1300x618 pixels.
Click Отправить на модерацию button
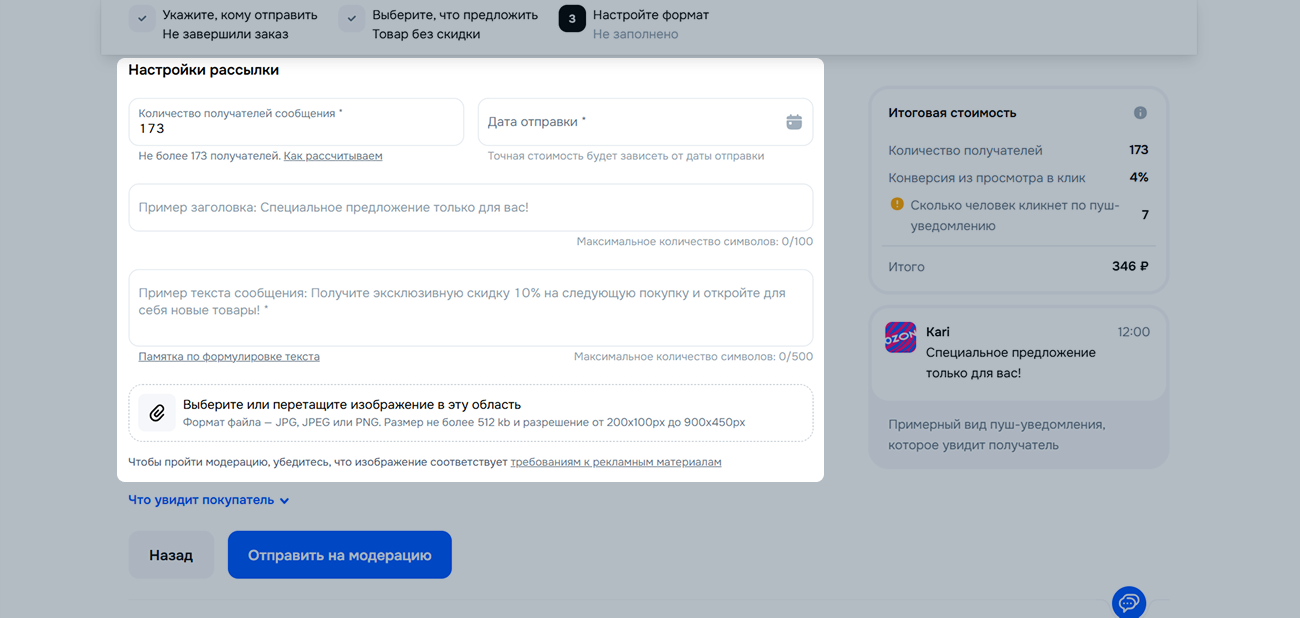point(339,555)
